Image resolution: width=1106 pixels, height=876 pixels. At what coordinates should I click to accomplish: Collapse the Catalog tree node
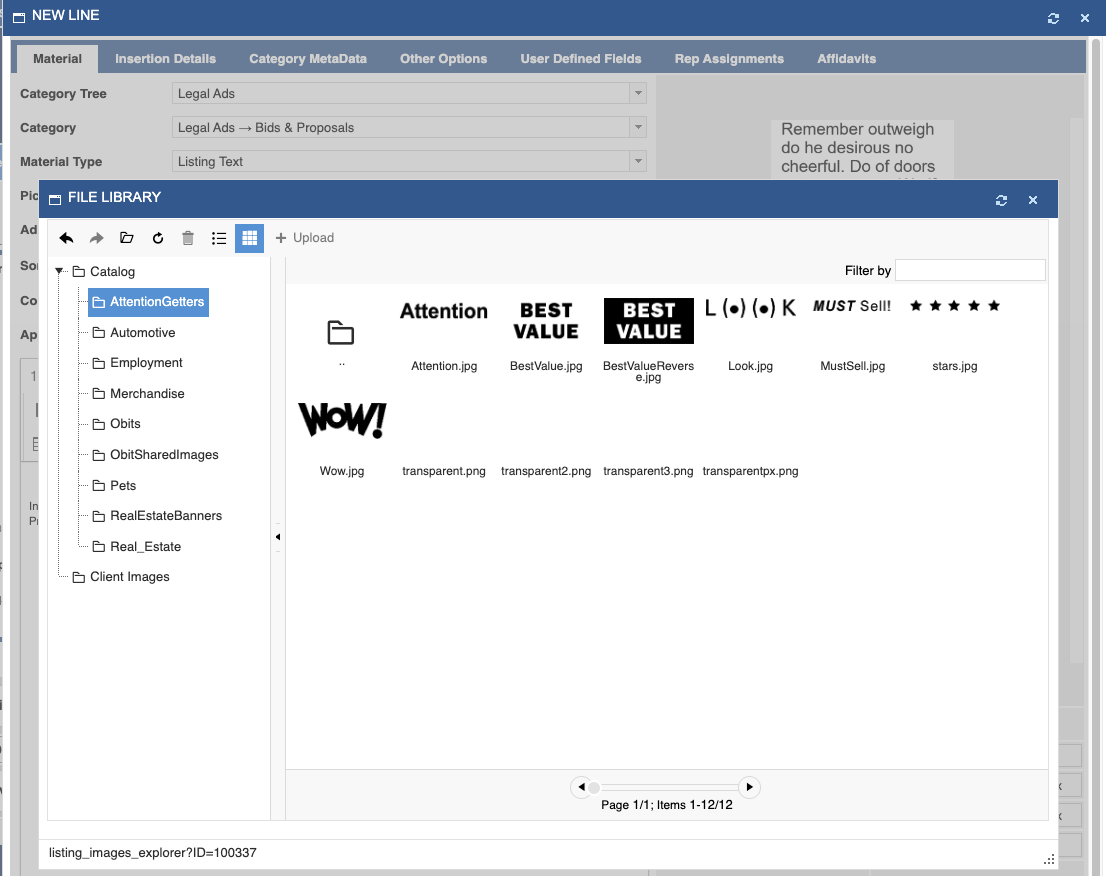pyautogui.click(x=60, y=271)
